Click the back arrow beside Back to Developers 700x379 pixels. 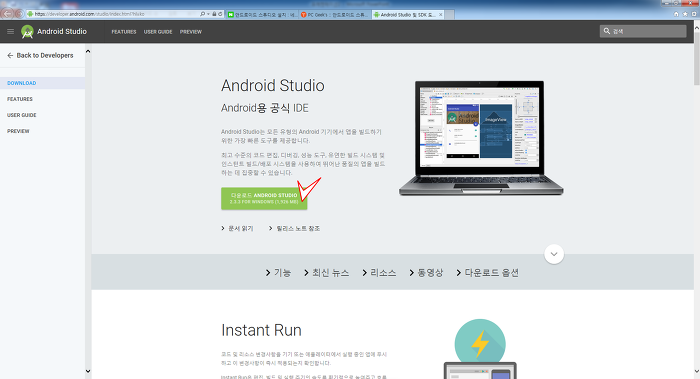point(10,55)
